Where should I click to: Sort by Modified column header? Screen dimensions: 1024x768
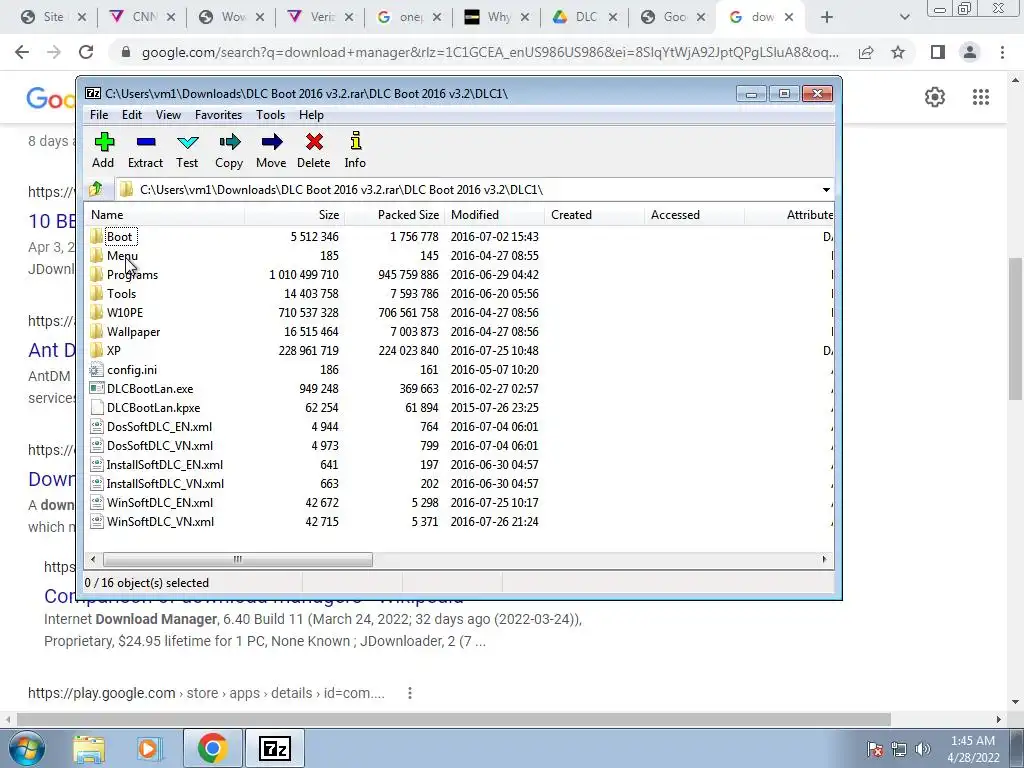494,215
